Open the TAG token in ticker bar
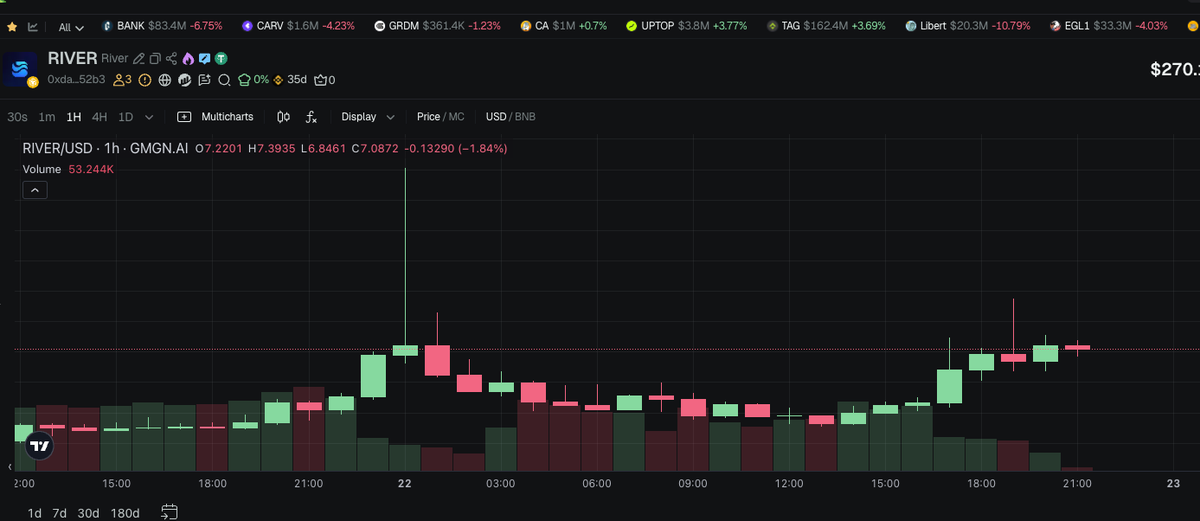 click(826, 25)
